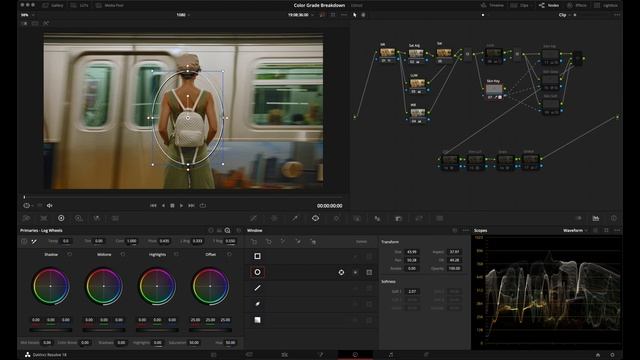Open the Lightbox view
The image size is (640, 360).
pyautogui.click(x=606, y=5)
